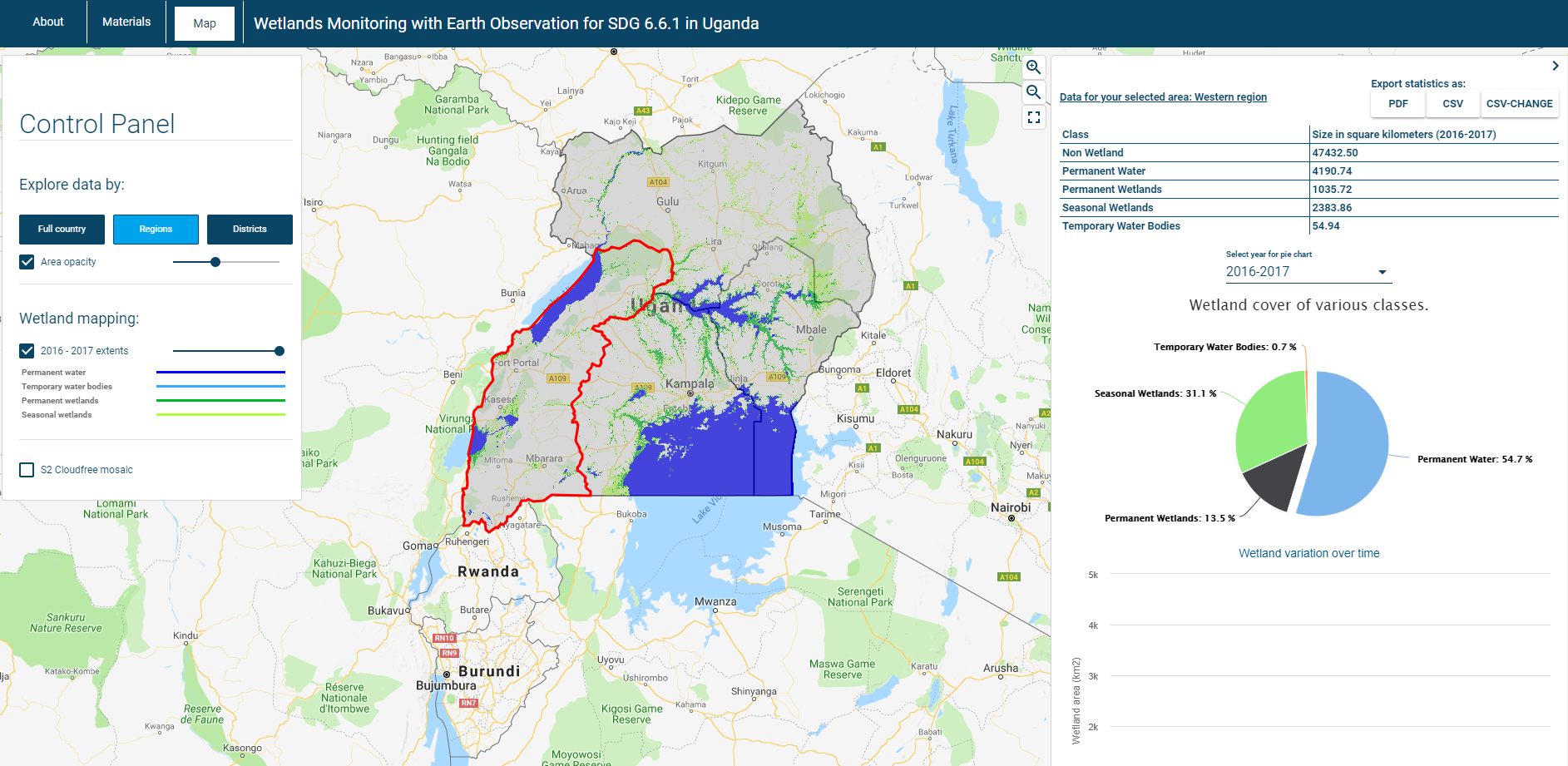Open the Materials tab
The height and width of the screenshot is (766, 1568).
click(x=126, y=22)
